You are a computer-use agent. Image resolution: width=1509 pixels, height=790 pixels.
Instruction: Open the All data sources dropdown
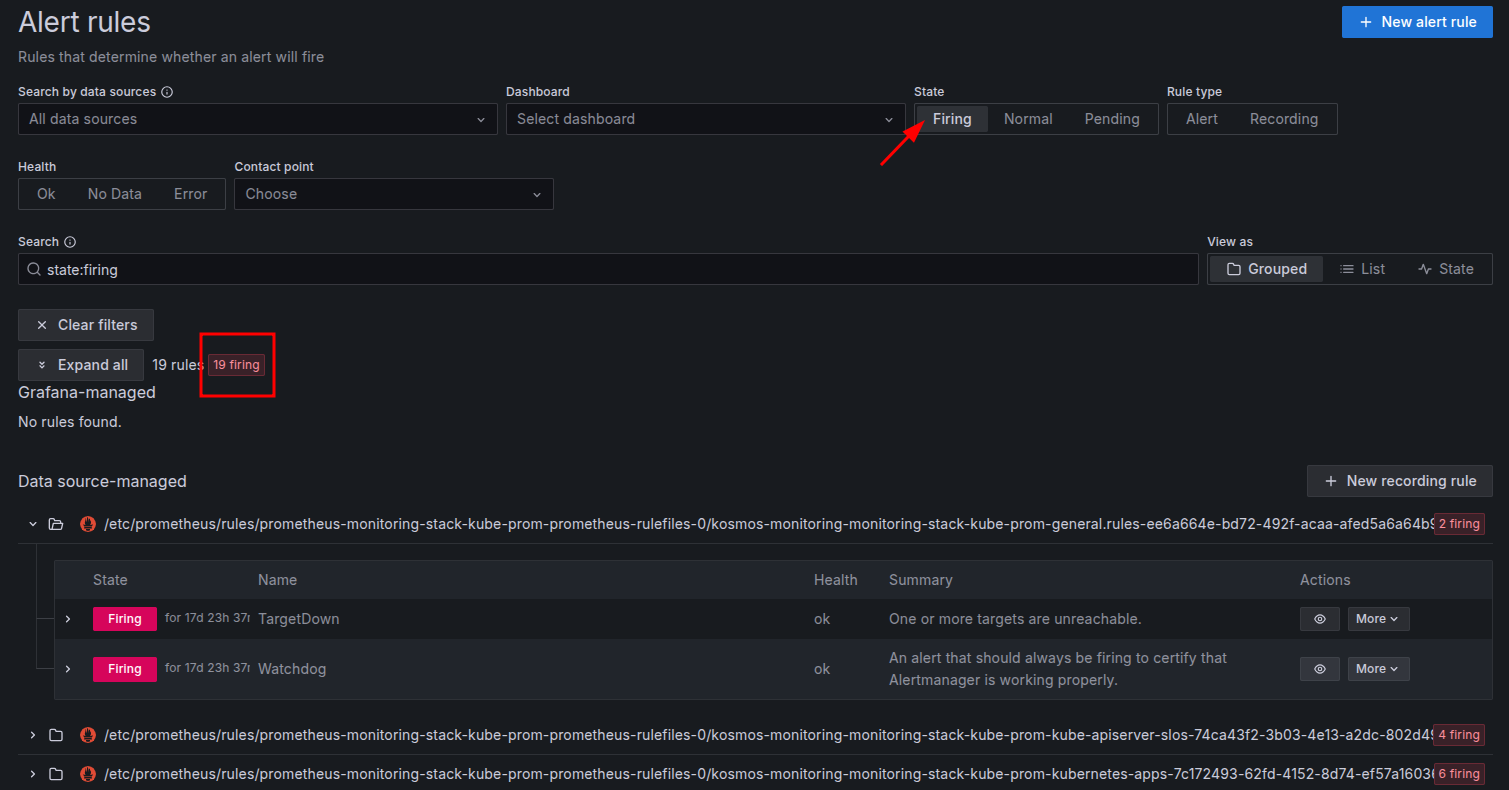point(257,119)
